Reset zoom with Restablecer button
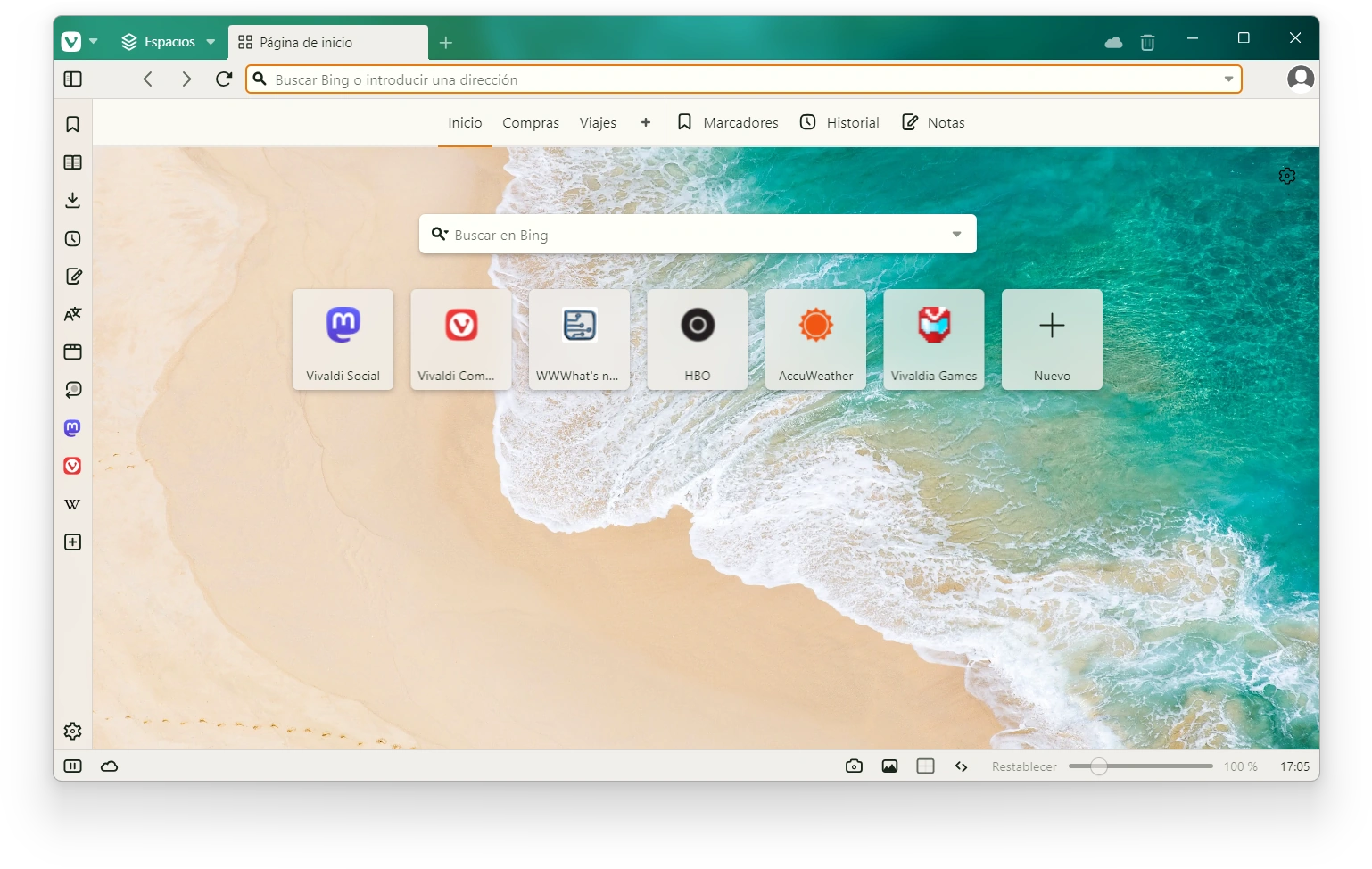 point(1024,766)
